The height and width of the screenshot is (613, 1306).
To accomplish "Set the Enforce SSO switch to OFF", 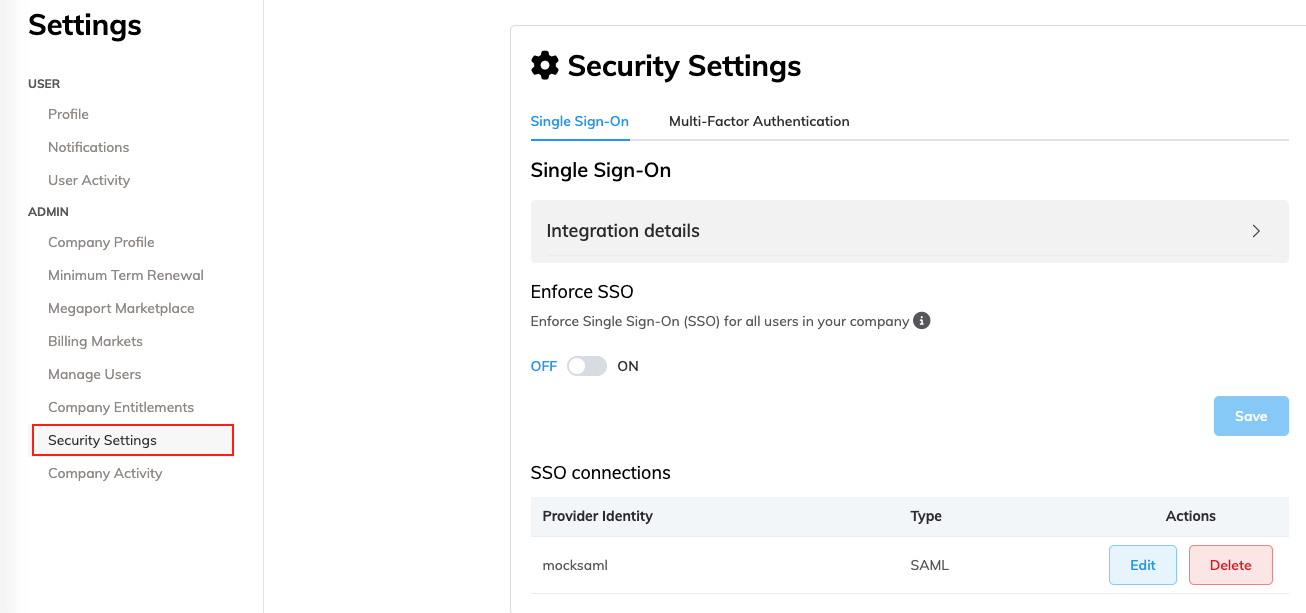I will (586, 366).
